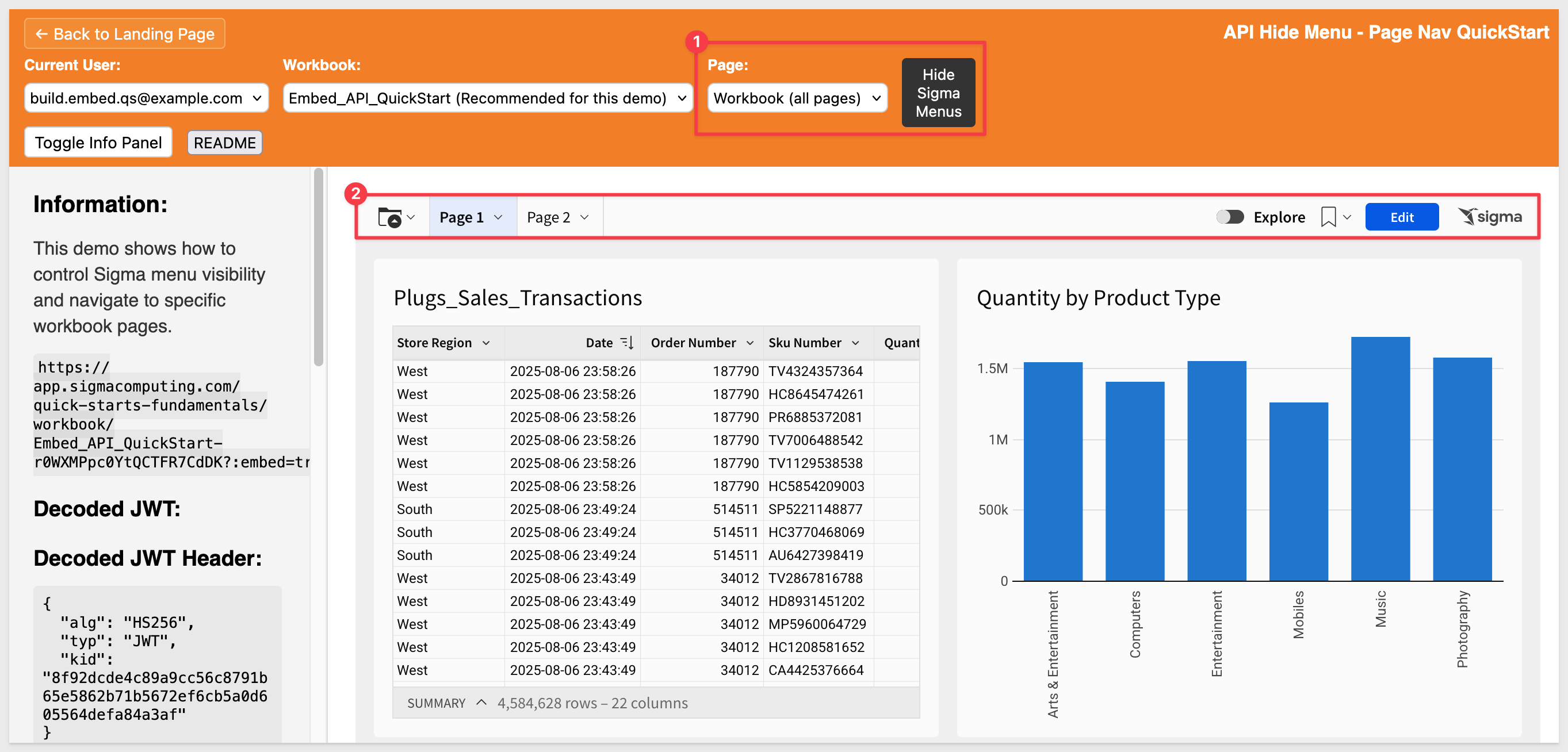
Task: Click date cell in HC5854209003 row
Action: pyautogui.click(x=572, y=486)
